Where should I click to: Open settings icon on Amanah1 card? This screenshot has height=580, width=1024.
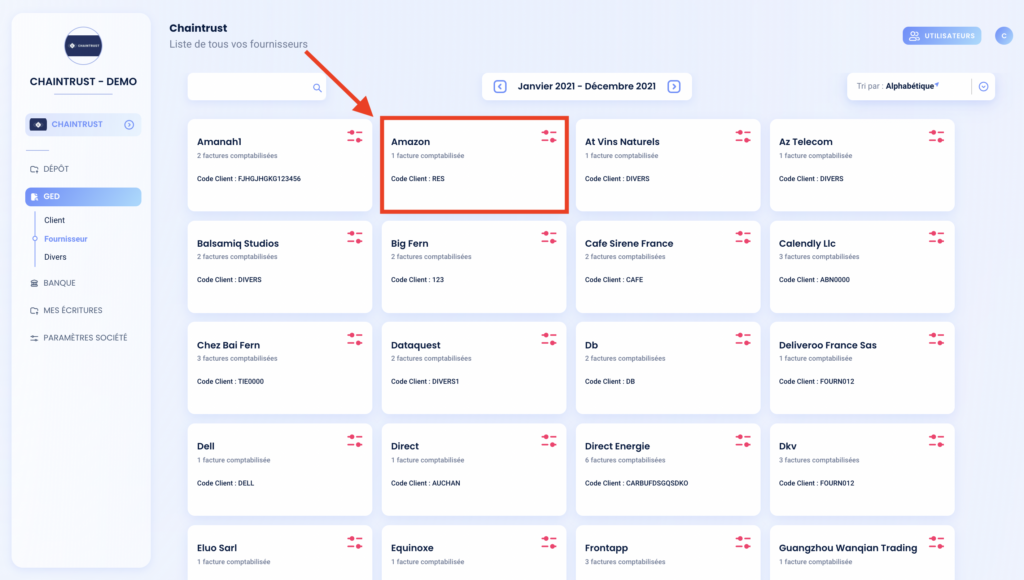355,137
